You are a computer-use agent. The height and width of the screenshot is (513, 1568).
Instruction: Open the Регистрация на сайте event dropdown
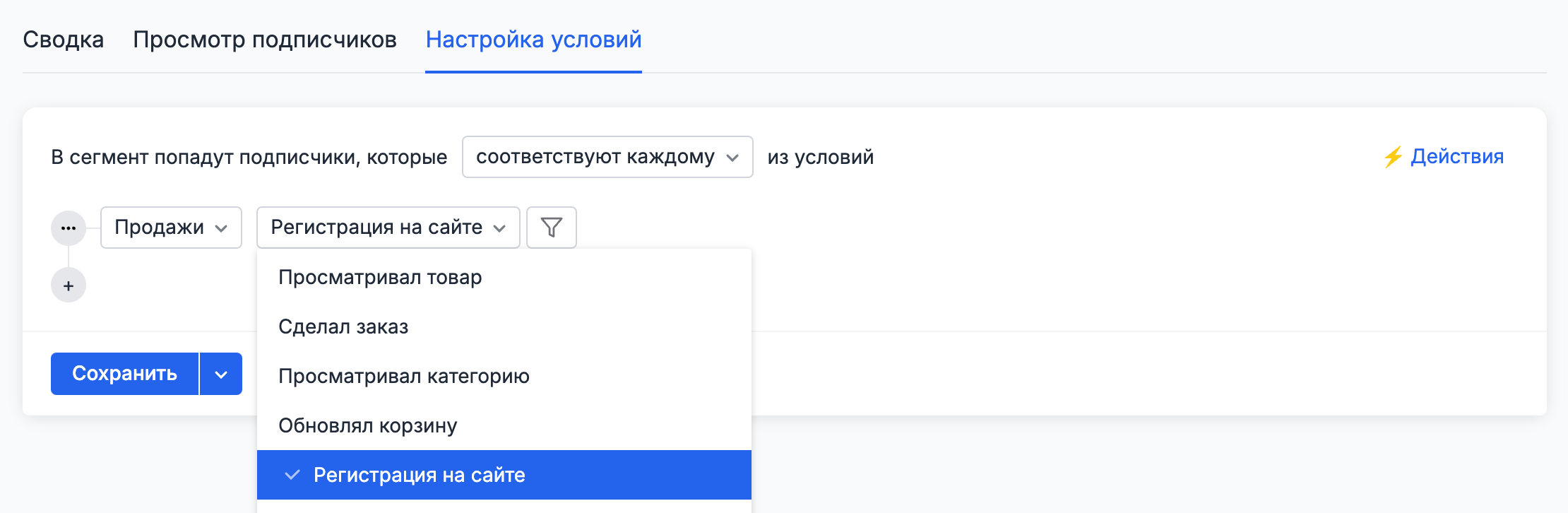pyautogui.click(x=387, y=228)
